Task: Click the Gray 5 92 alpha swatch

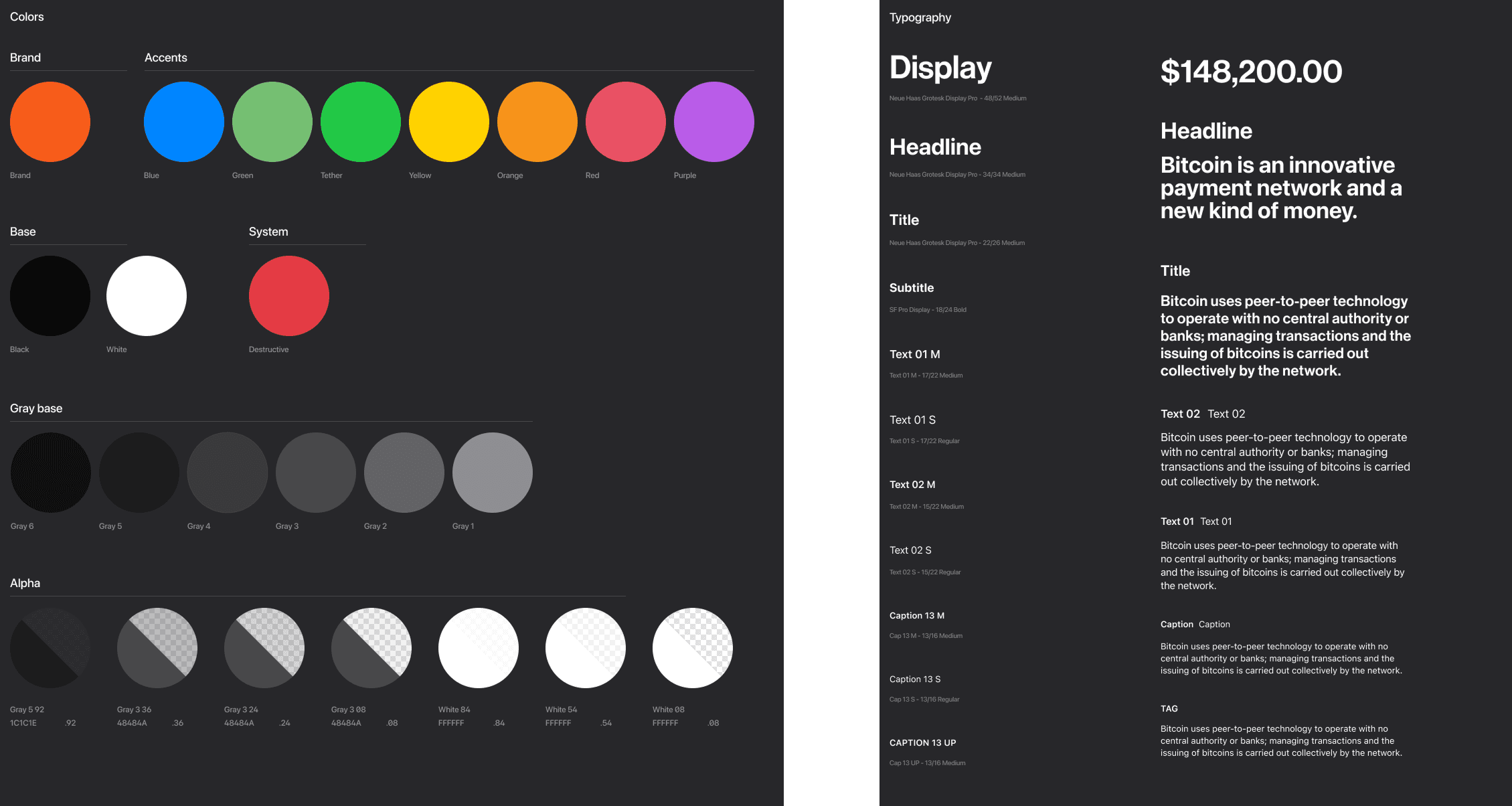Action: pos(50,648)
